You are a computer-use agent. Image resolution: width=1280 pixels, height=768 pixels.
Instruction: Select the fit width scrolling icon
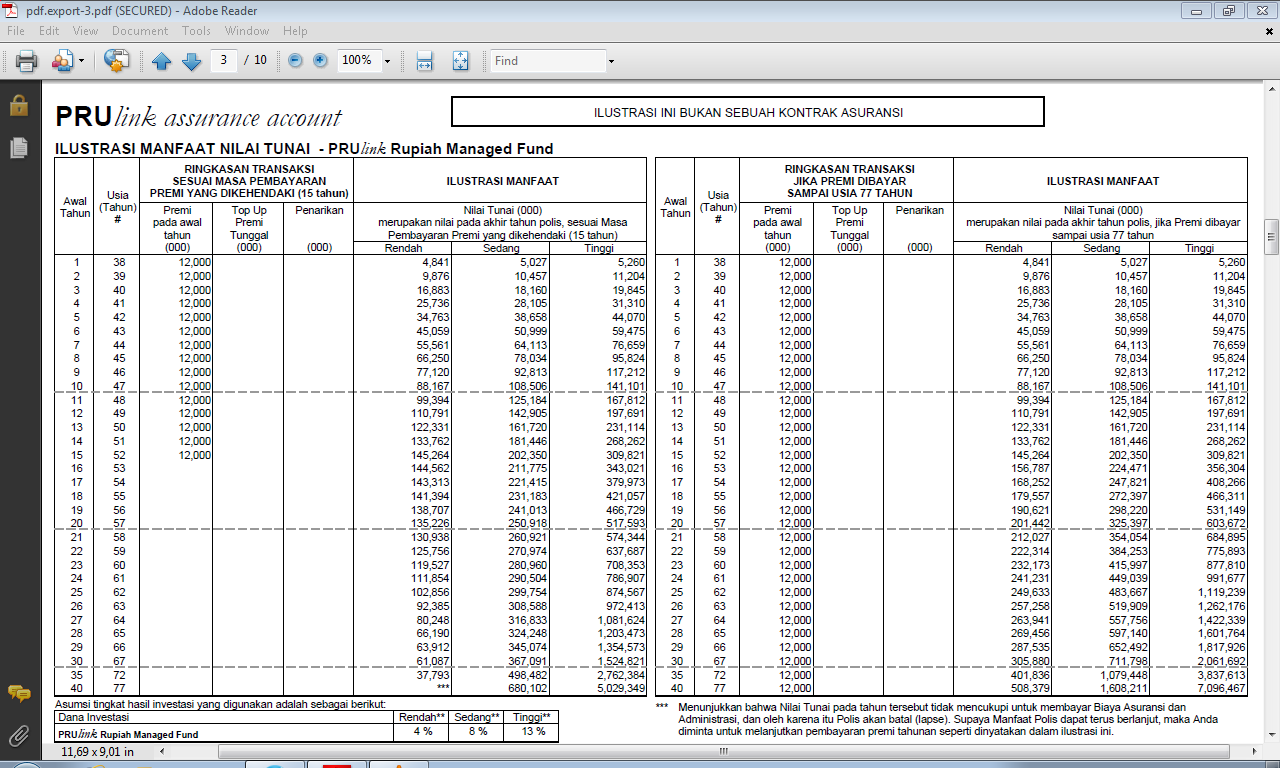coord(424,61)
